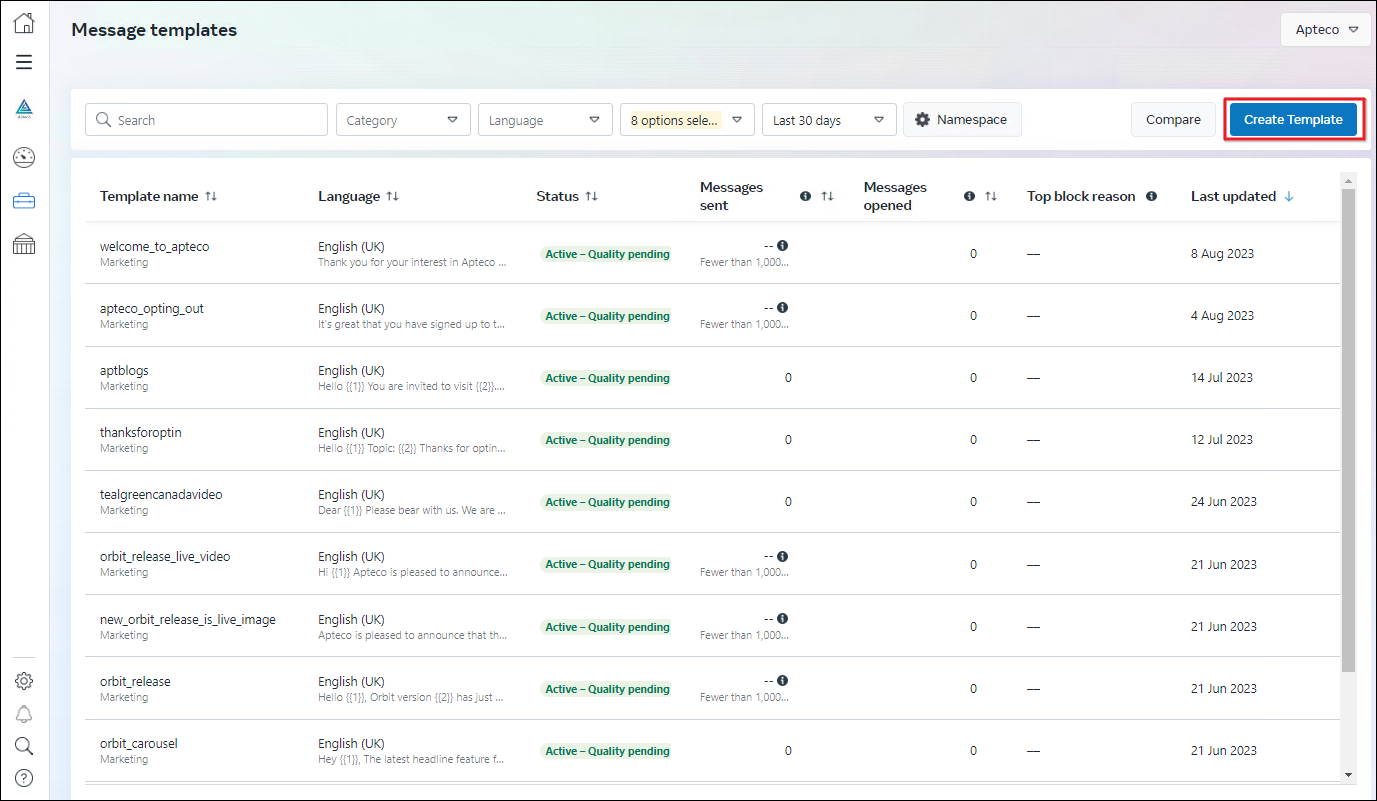The image size is (1377, 801).
Task: Click the 12 Jul 2023 date cell
Action: [1222, 440]
